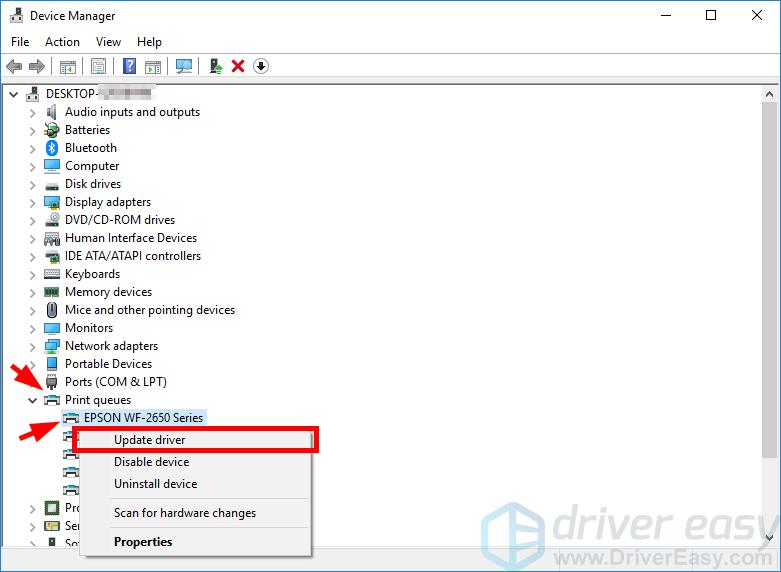
Task: Click the red X Uninstall device icon
Action: pyautogui.click(x=238, y=66)
